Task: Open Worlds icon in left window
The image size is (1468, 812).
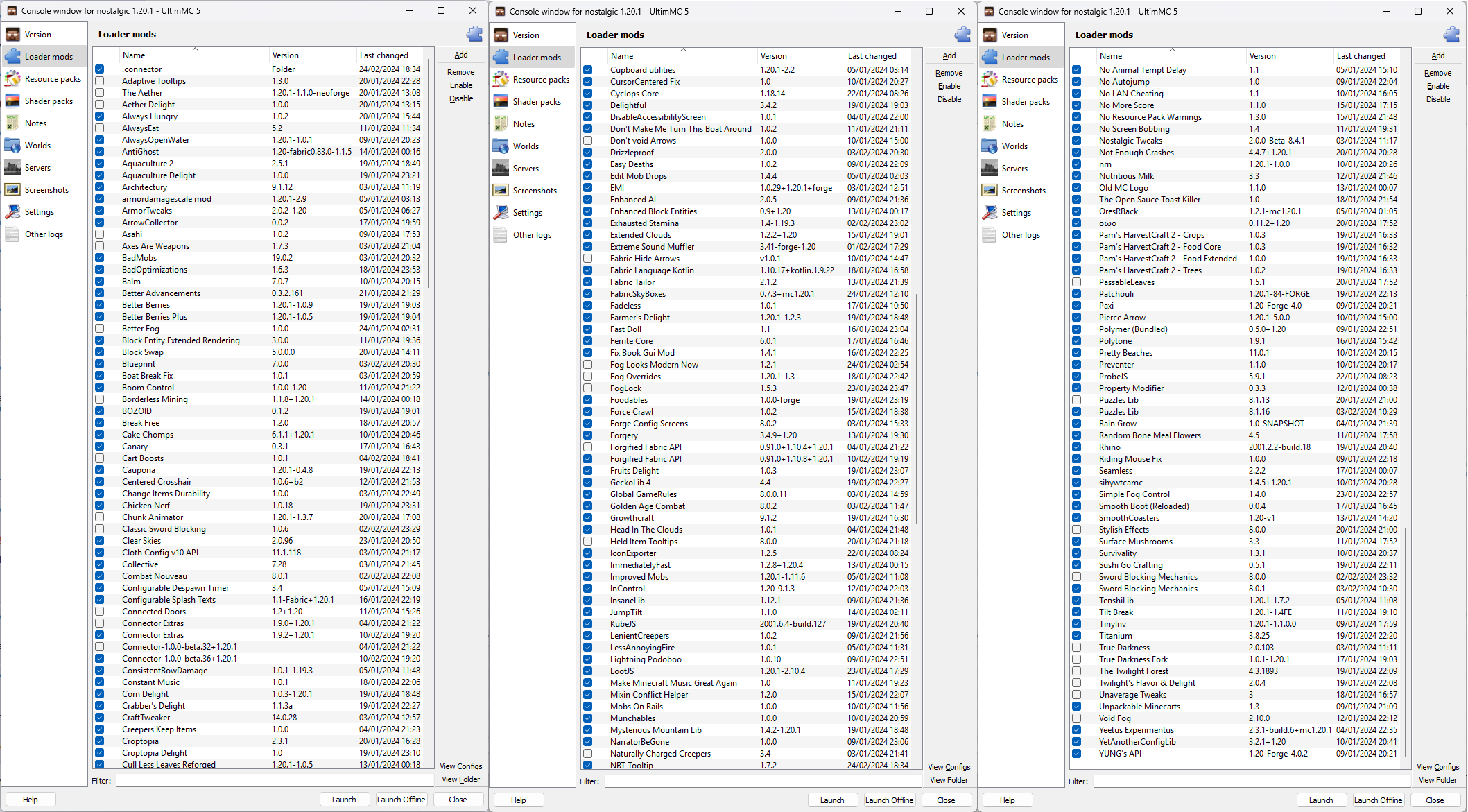Action: click(12, 146)
